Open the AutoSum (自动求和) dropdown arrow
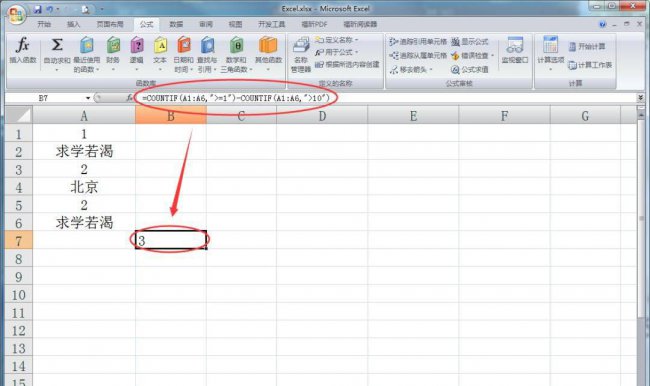 (x=57, y=70)
